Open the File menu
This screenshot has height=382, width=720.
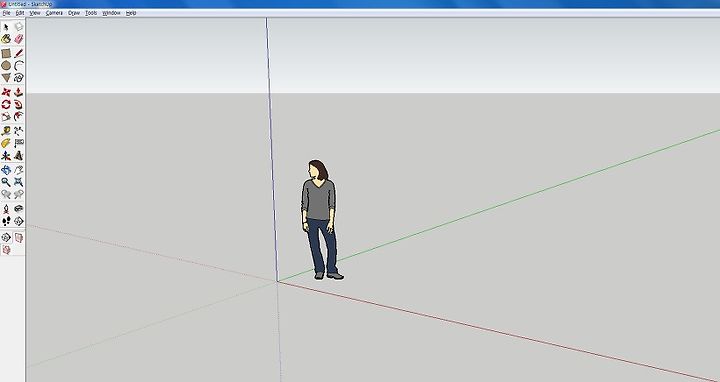[x=6, y=13]
